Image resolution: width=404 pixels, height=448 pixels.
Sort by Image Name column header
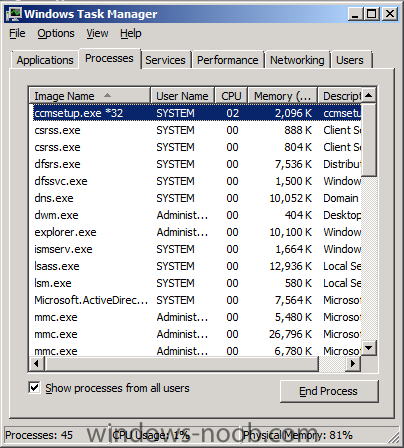(x=90, y=96)
